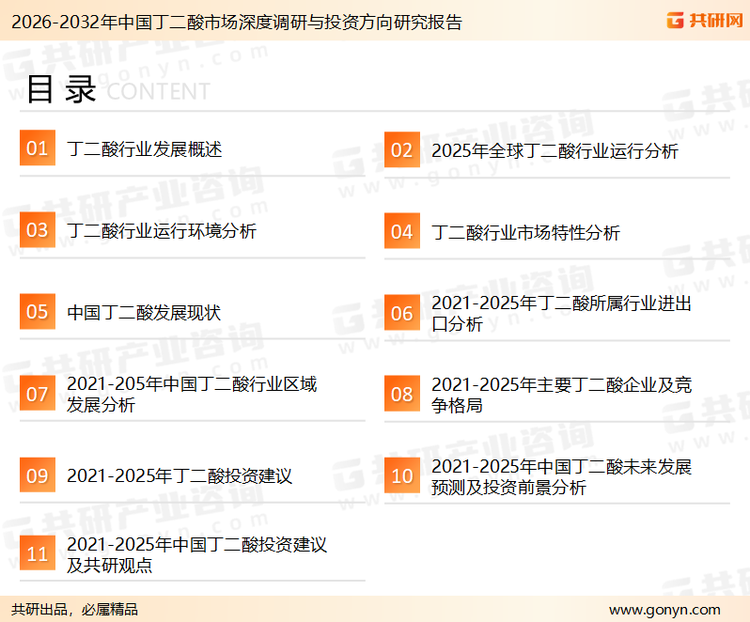Select 丁二酸行业市场特性分析 entry
Screen dimensions: 750x622
click(x=525, y=233)
